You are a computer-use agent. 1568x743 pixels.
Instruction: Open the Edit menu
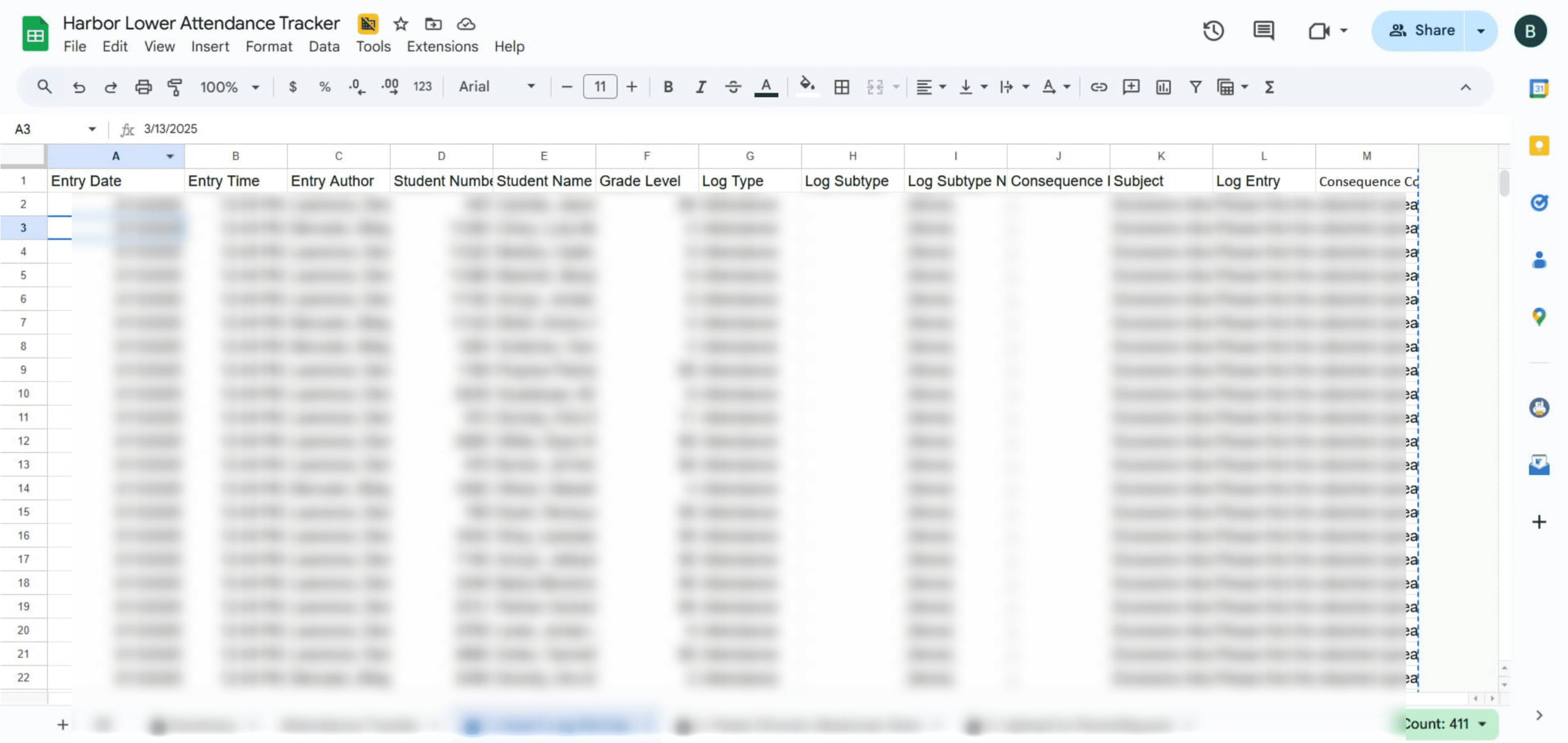coord(115,46)
